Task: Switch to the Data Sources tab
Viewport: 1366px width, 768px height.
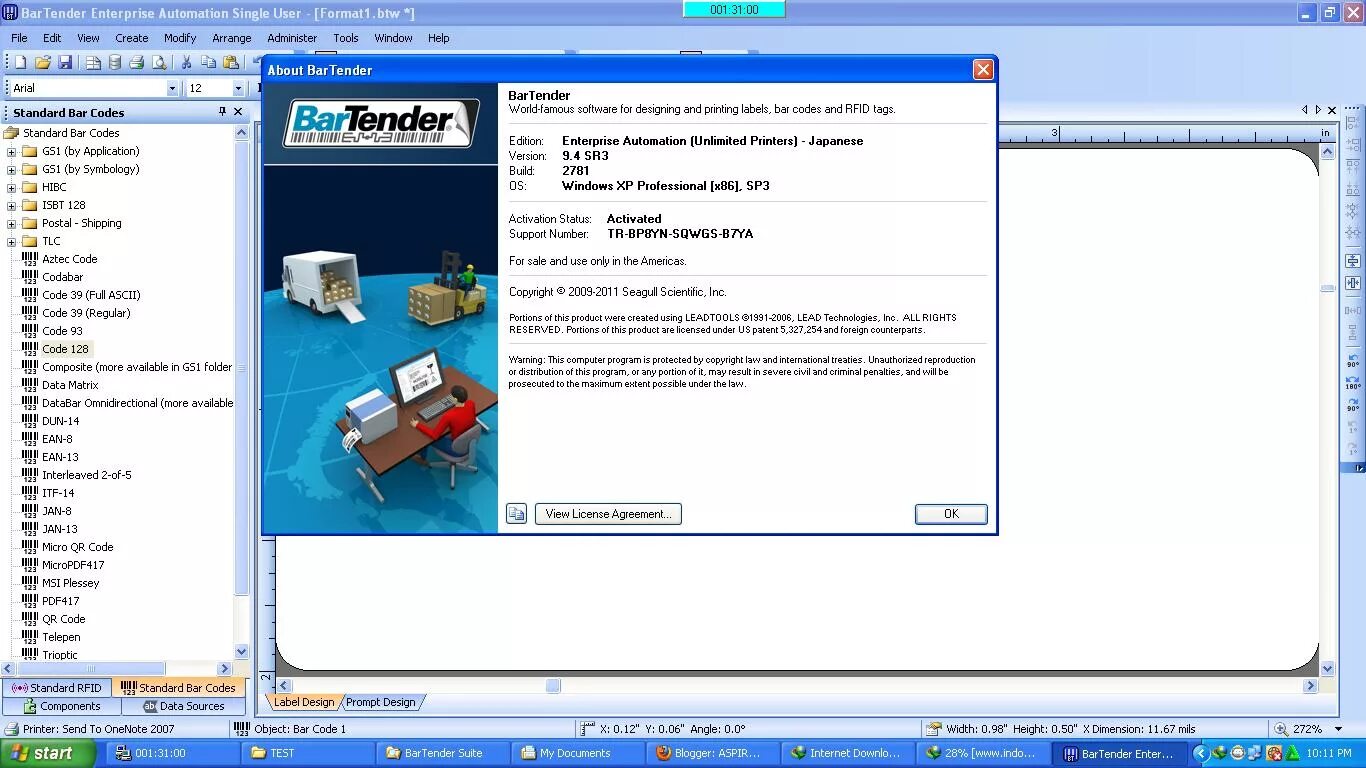Action: pyautogui.click(x=184, y=706)
